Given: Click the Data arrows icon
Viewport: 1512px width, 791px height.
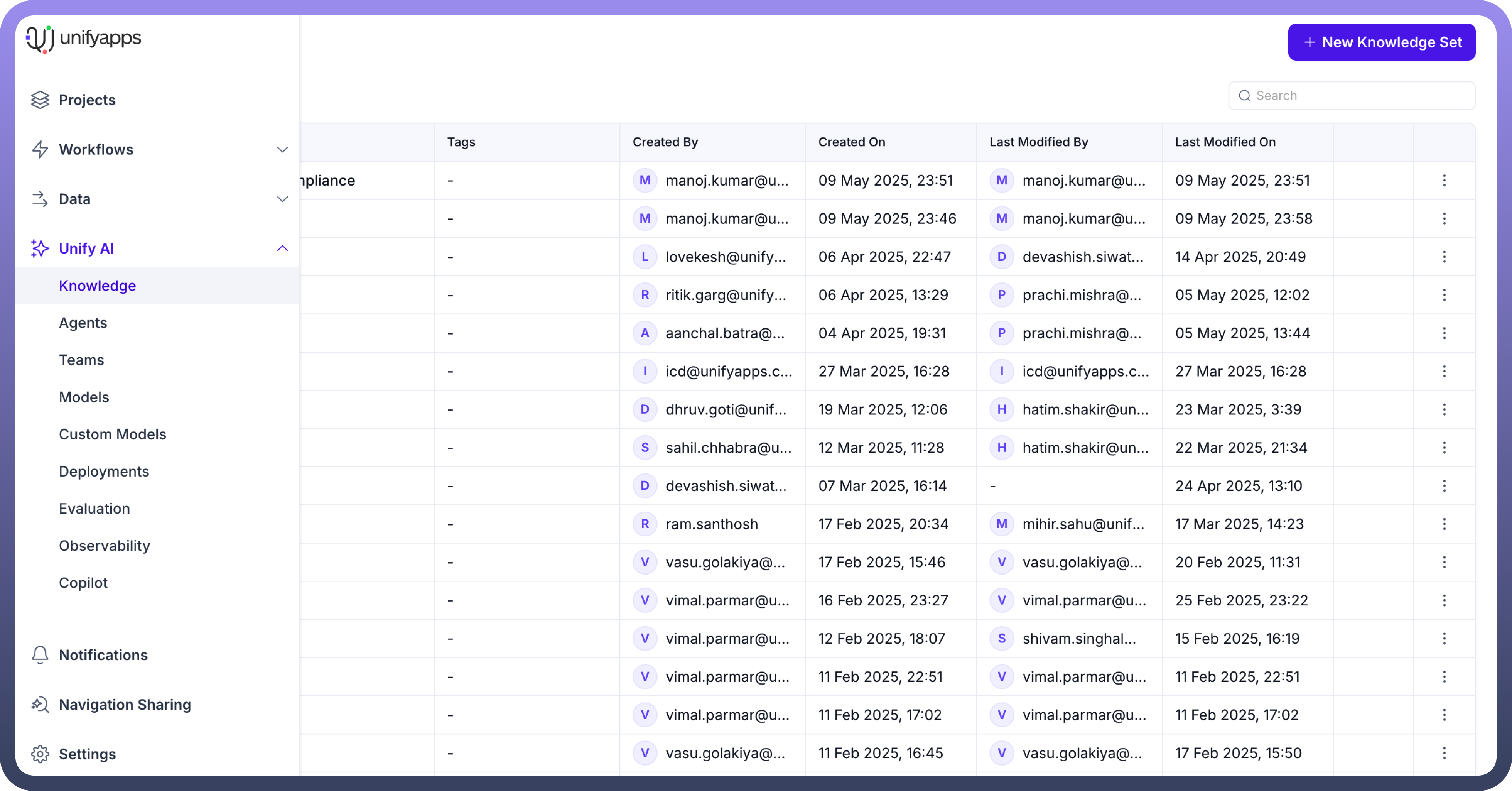Looking at the screenshot, I should click(x=40, y=199).
